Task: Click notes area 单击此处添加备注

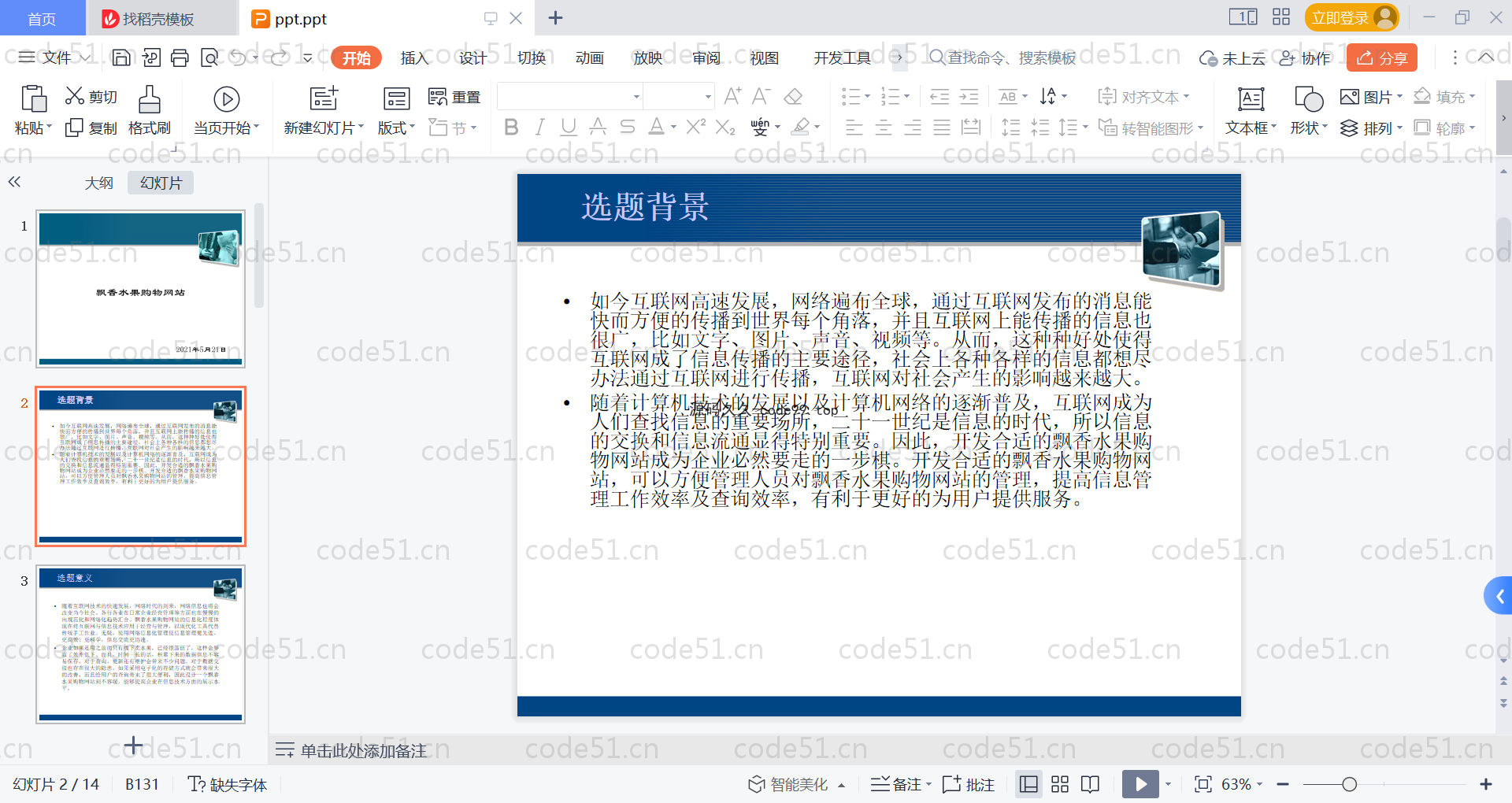Action: (363, 751)
